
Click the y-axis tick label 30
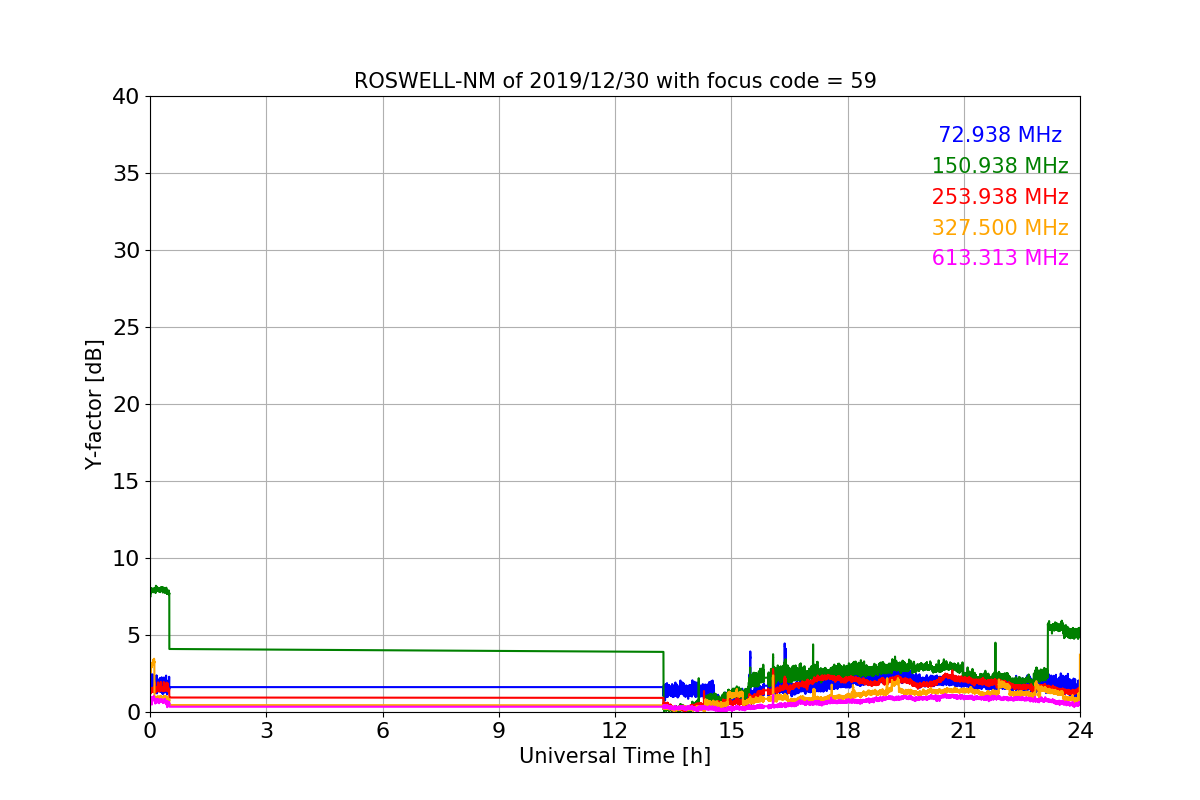coord(126,251)
